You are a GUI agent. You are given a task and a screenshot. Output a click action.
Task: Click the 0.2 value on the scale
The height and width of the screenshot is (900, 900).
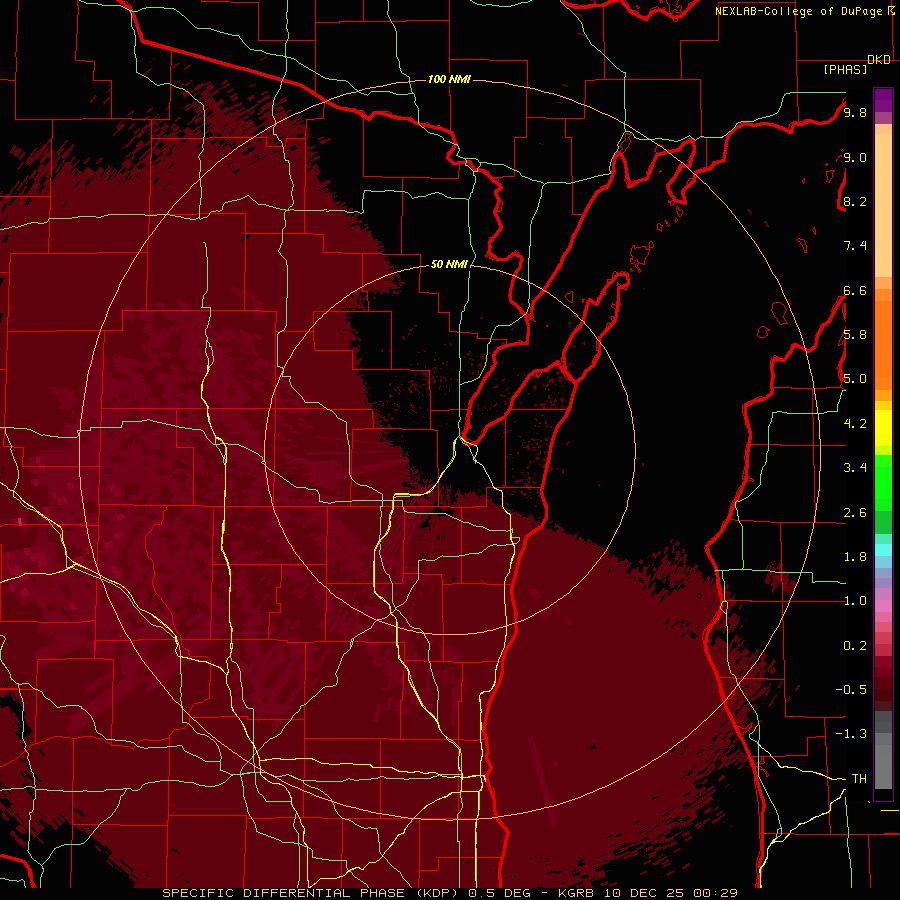pyautogui.click(x=855, y=645)
